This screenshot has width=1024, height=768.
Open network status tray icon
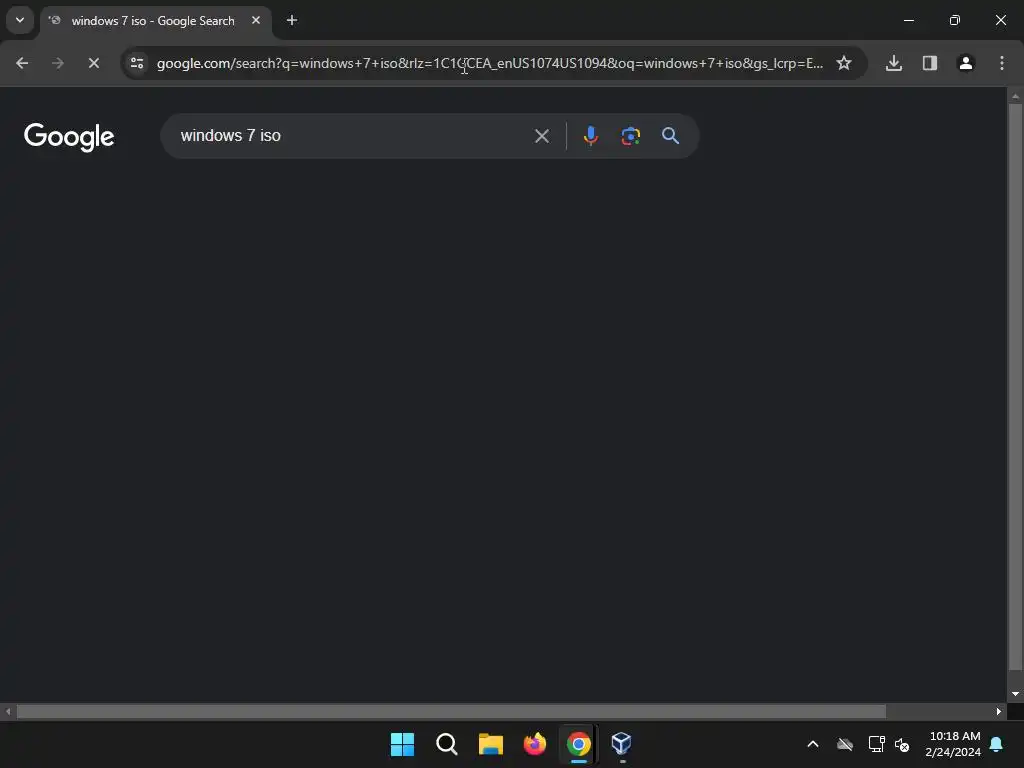coord(876,744)
